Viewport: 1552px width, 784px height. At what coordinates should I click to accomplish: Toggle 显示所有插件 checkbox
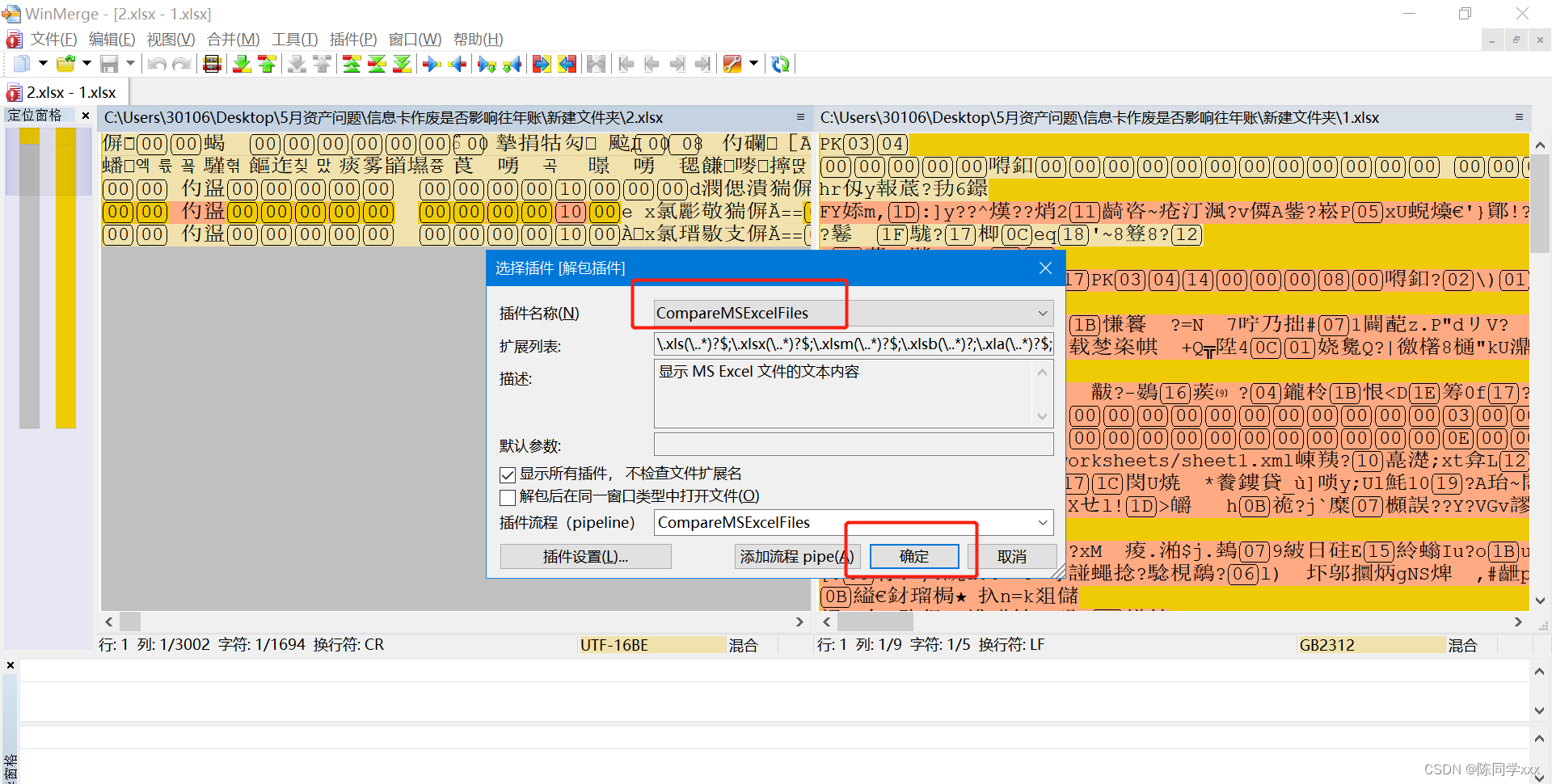tap(508, 474)
